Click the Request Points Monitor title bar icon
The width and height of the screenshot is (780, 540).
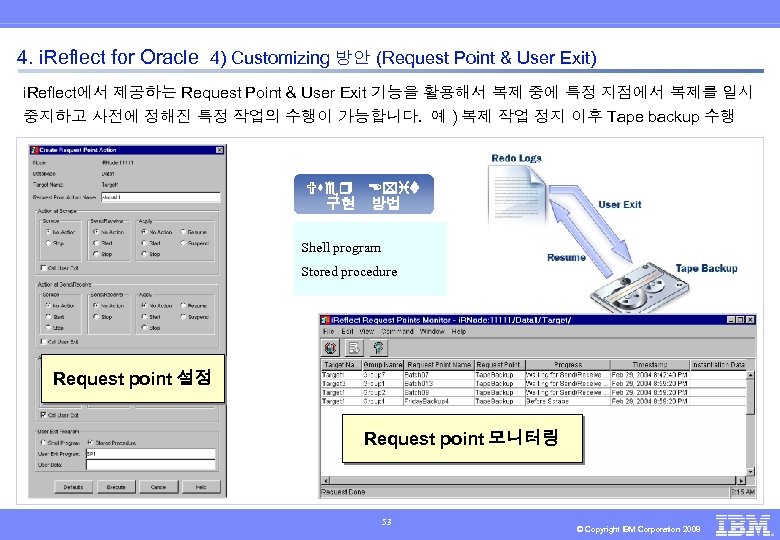point(325,320)
